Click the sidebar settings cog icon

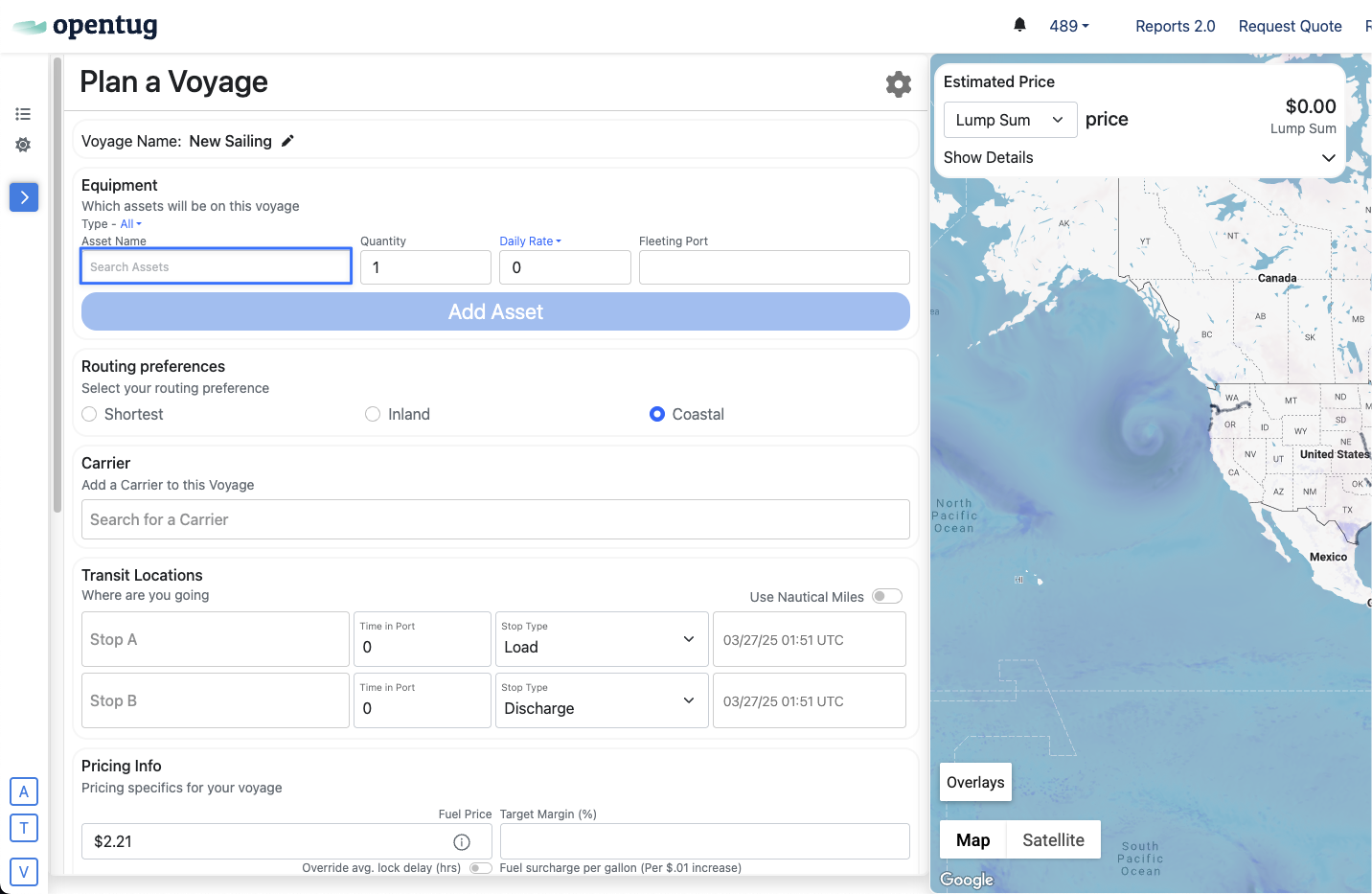(x=23, y=145)
